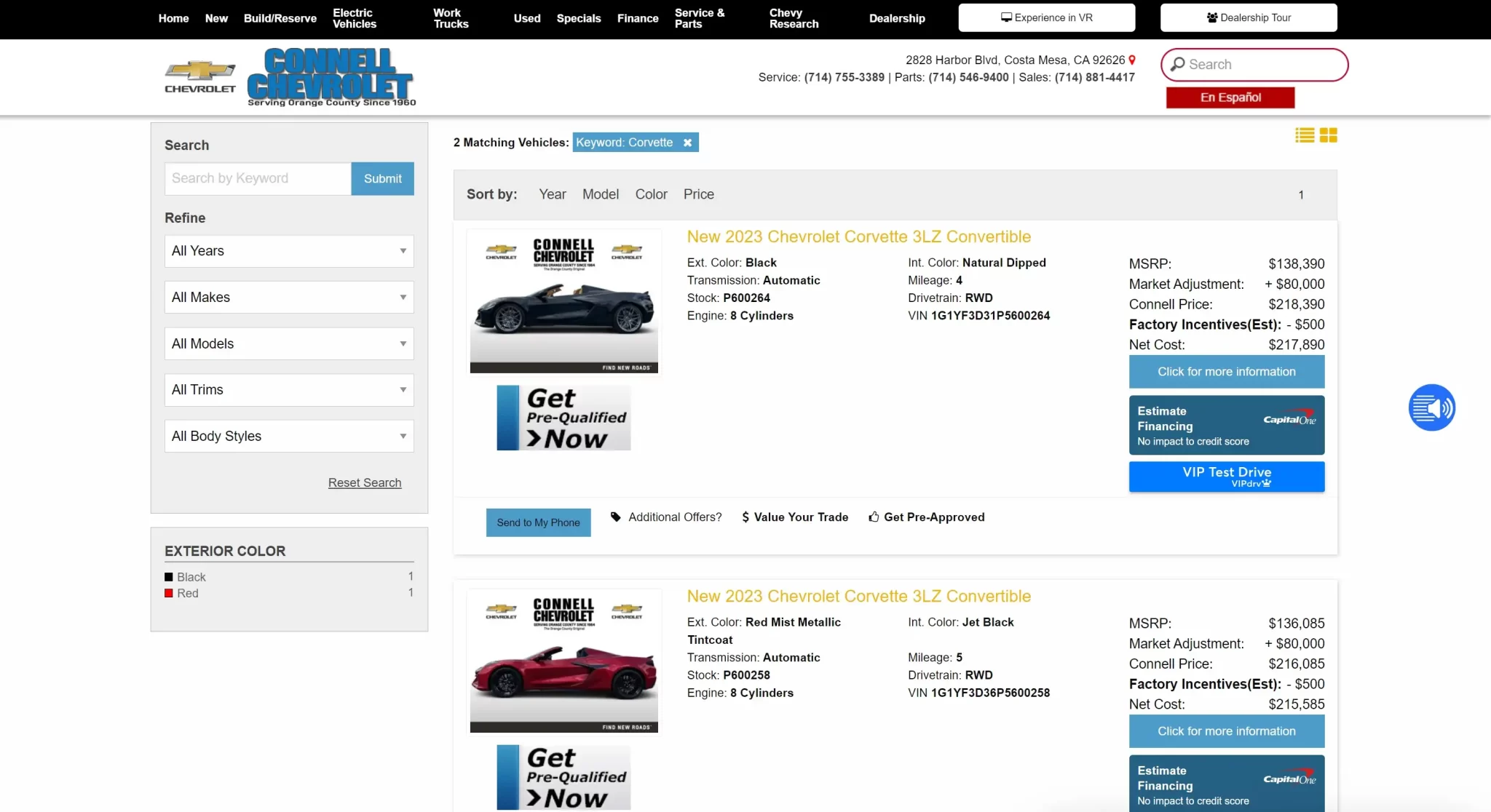The width and height of the screenshot is (1491, 812).
Task: Expand the All Models dropdown
Action: 289,343
